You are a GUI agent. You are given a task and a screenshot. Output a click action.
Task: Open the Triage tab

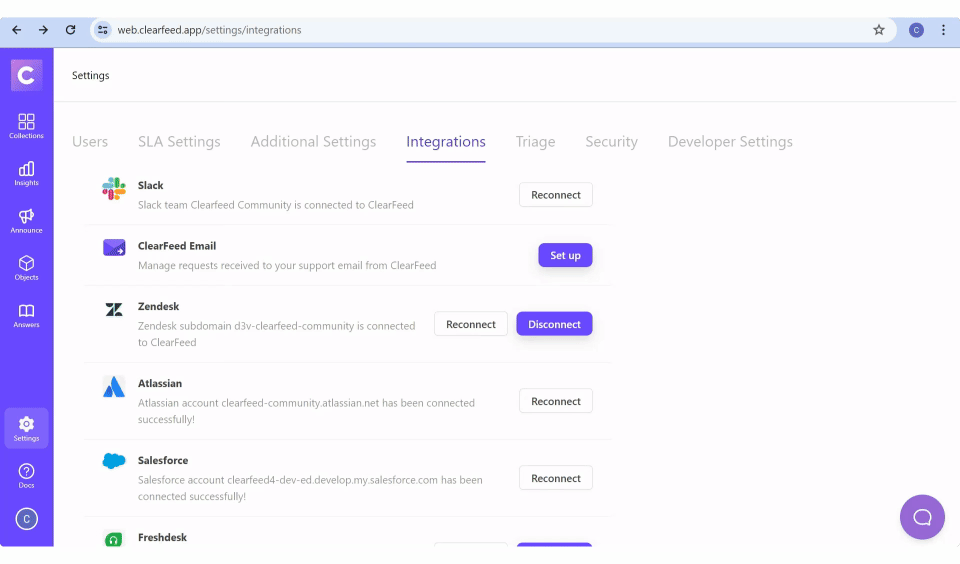coord(535,142)
